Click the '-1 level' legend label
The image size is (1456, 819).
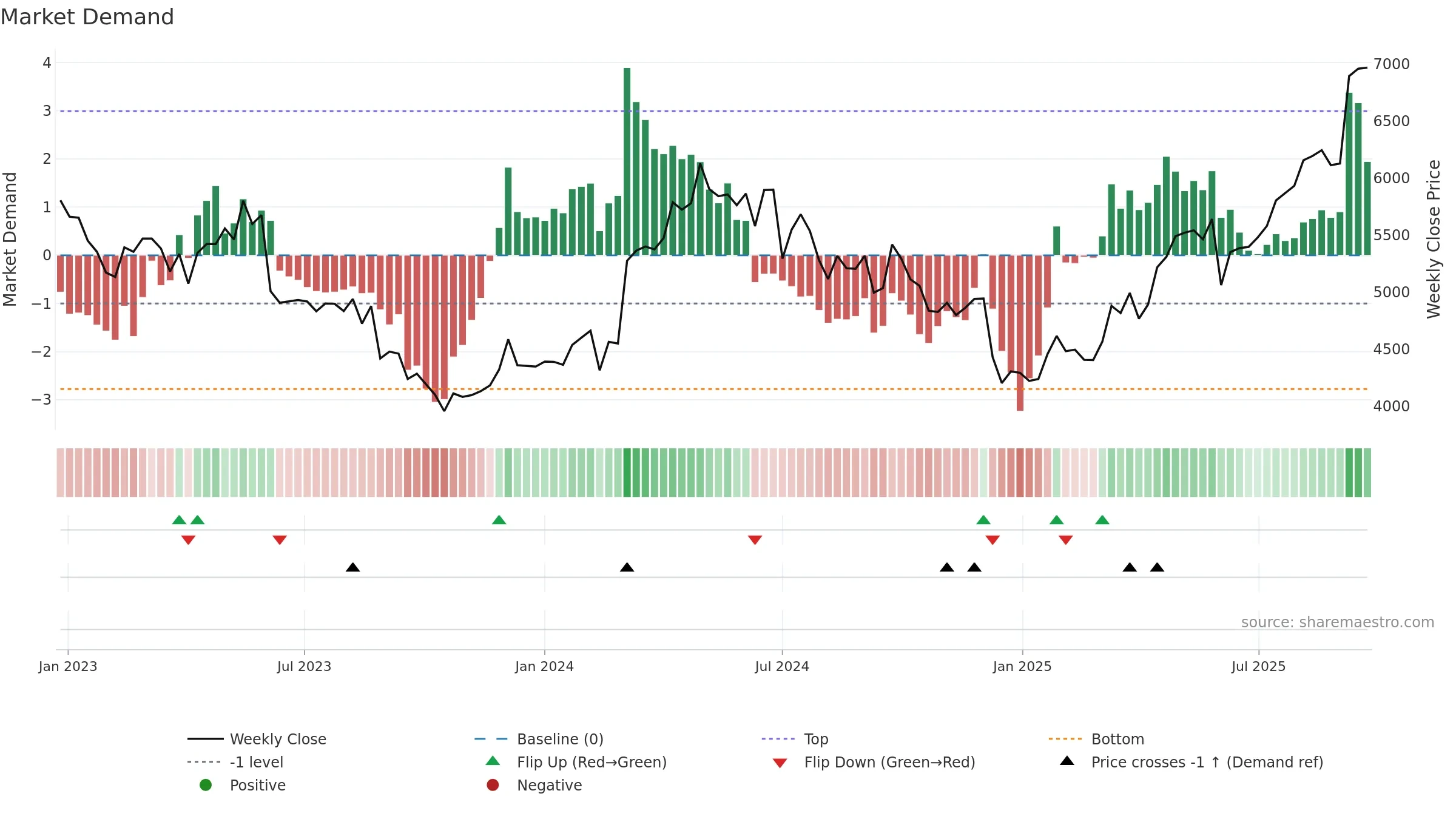click(257, 762)
